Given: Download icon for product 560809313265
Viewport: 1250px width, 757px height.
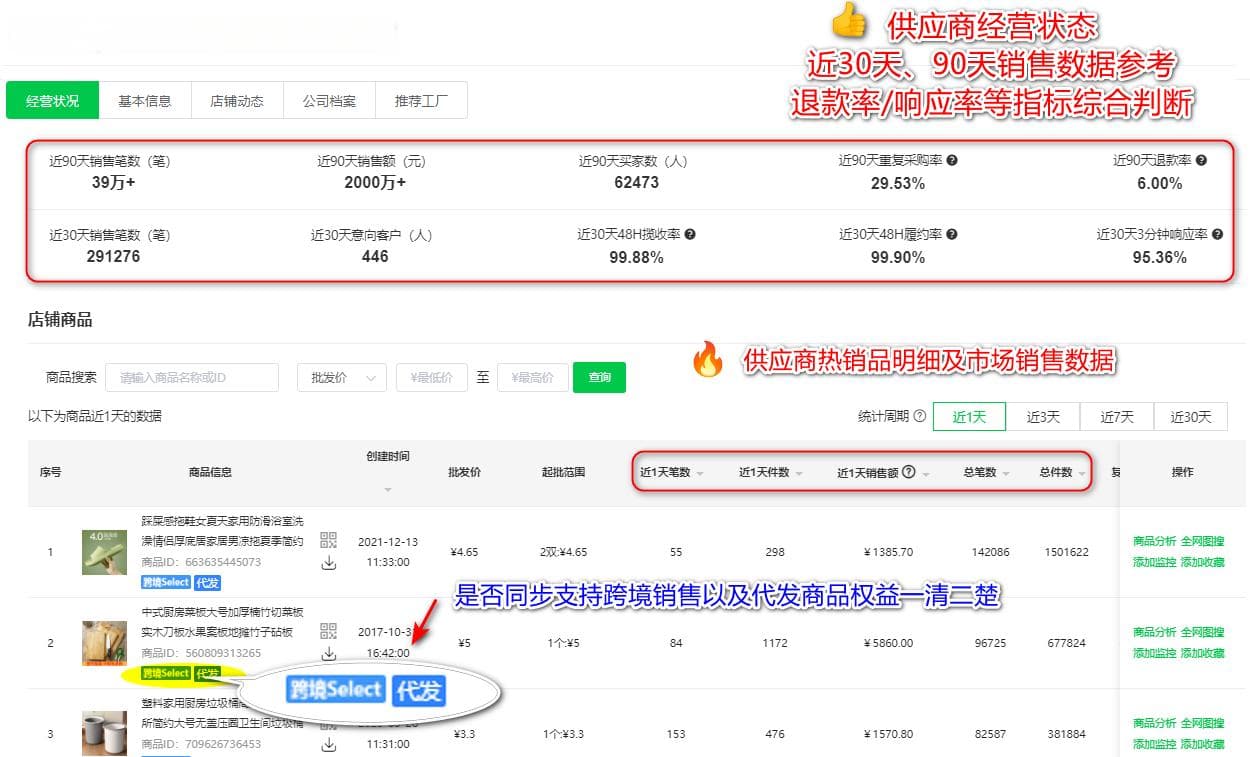Looking at the screenshot, I should (x=329, y=654).
